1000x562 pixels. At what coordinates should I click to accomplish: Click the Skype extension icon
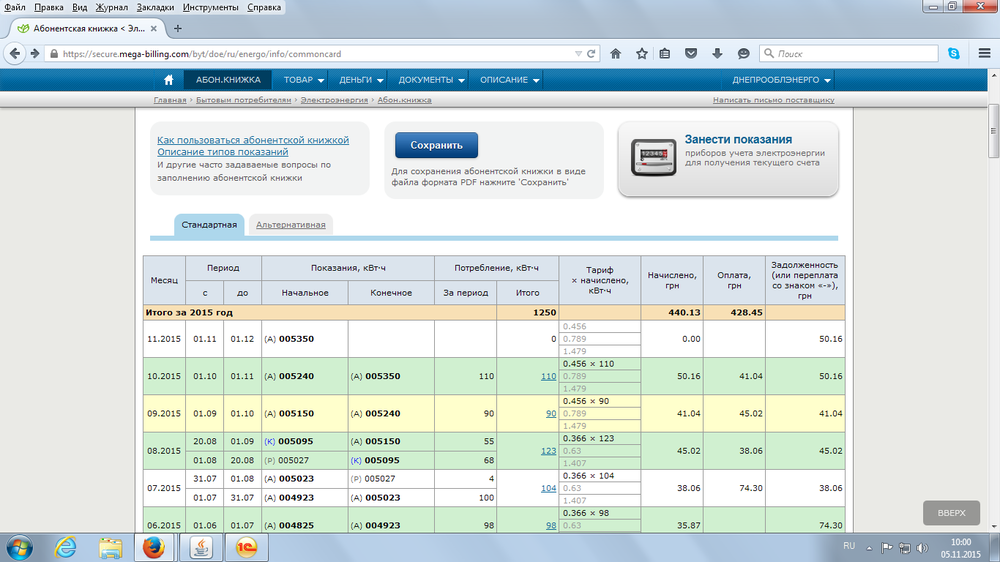pos(954,54)
